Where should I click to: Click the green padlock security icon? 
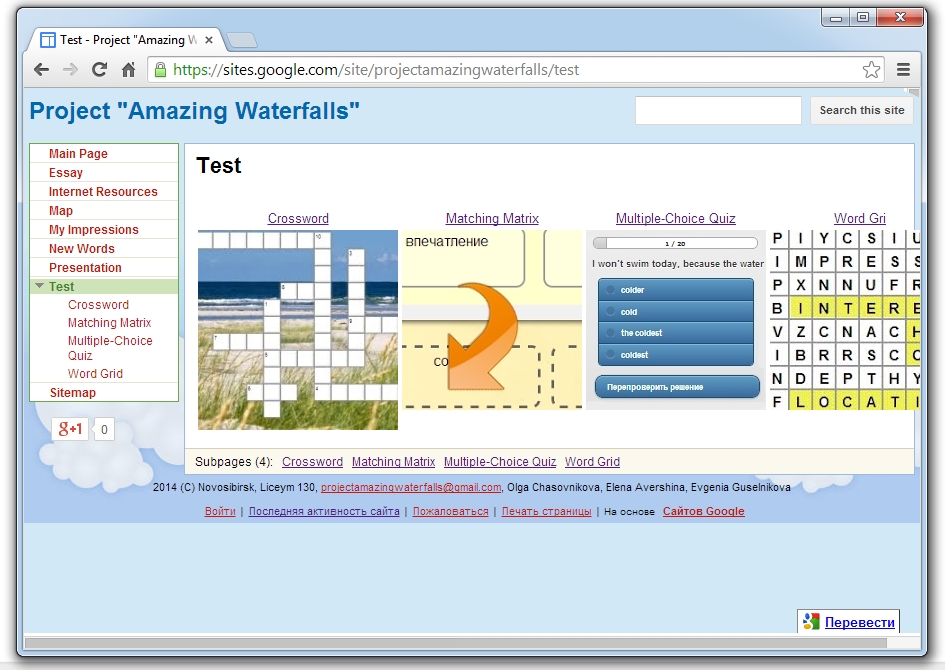click(160, 70)
